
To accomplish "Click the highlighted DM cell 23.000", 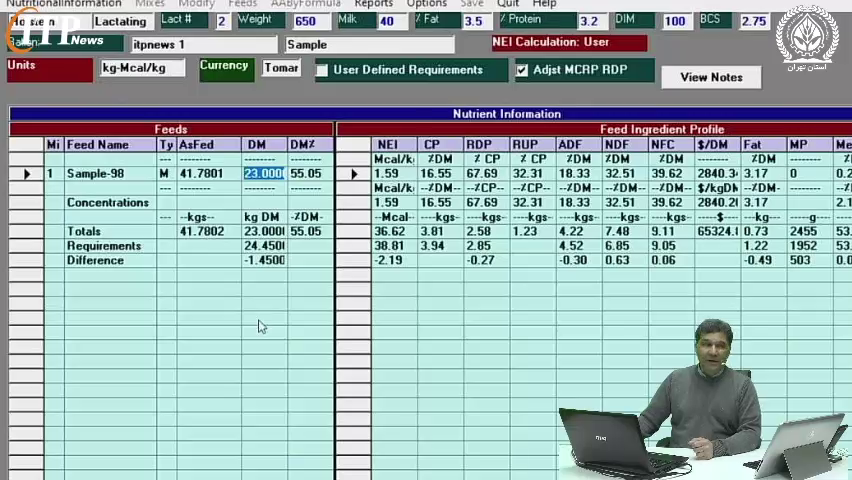I will point(264,174).
